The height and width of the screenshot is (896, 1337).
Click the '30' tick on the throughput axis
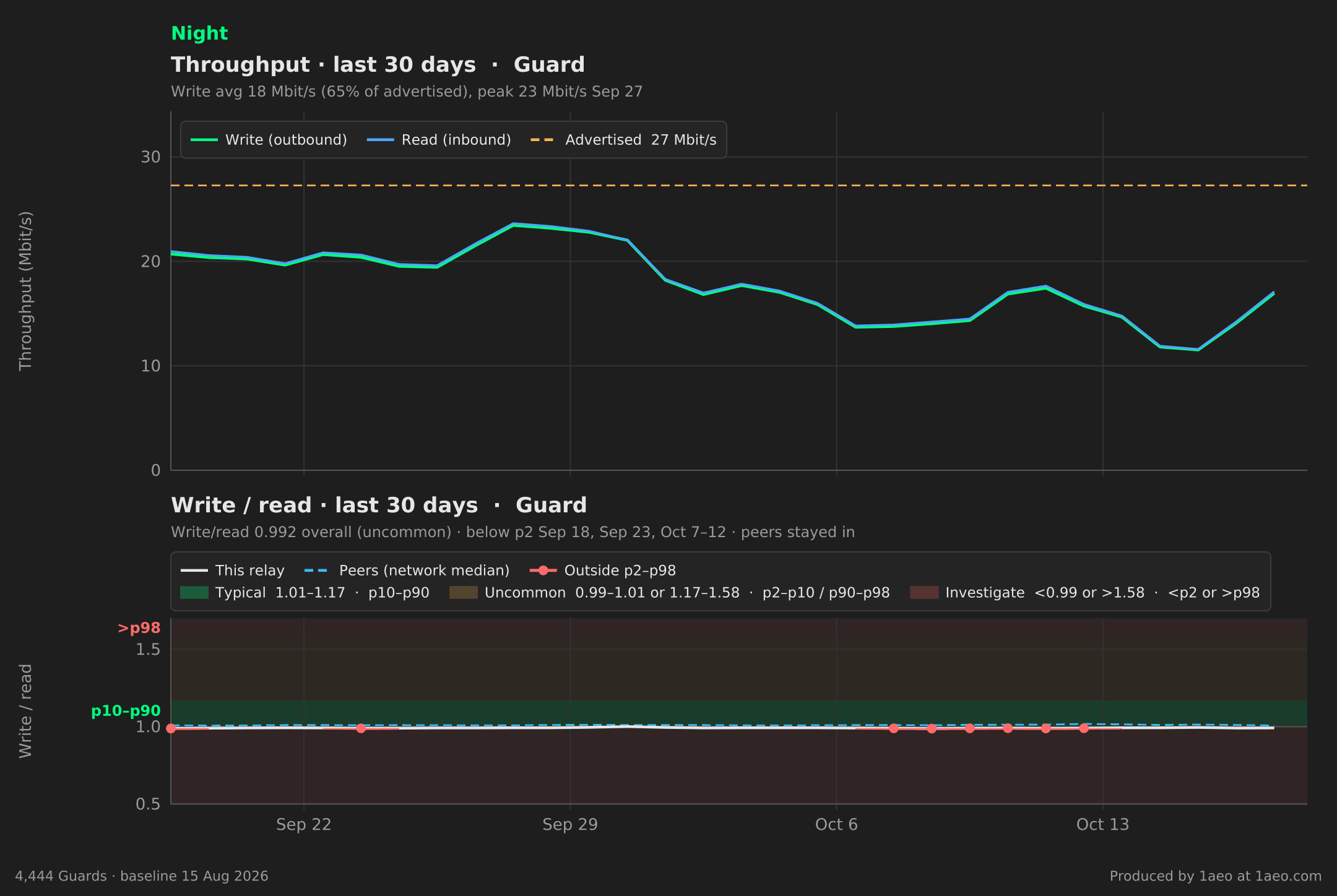click(150, 157)
